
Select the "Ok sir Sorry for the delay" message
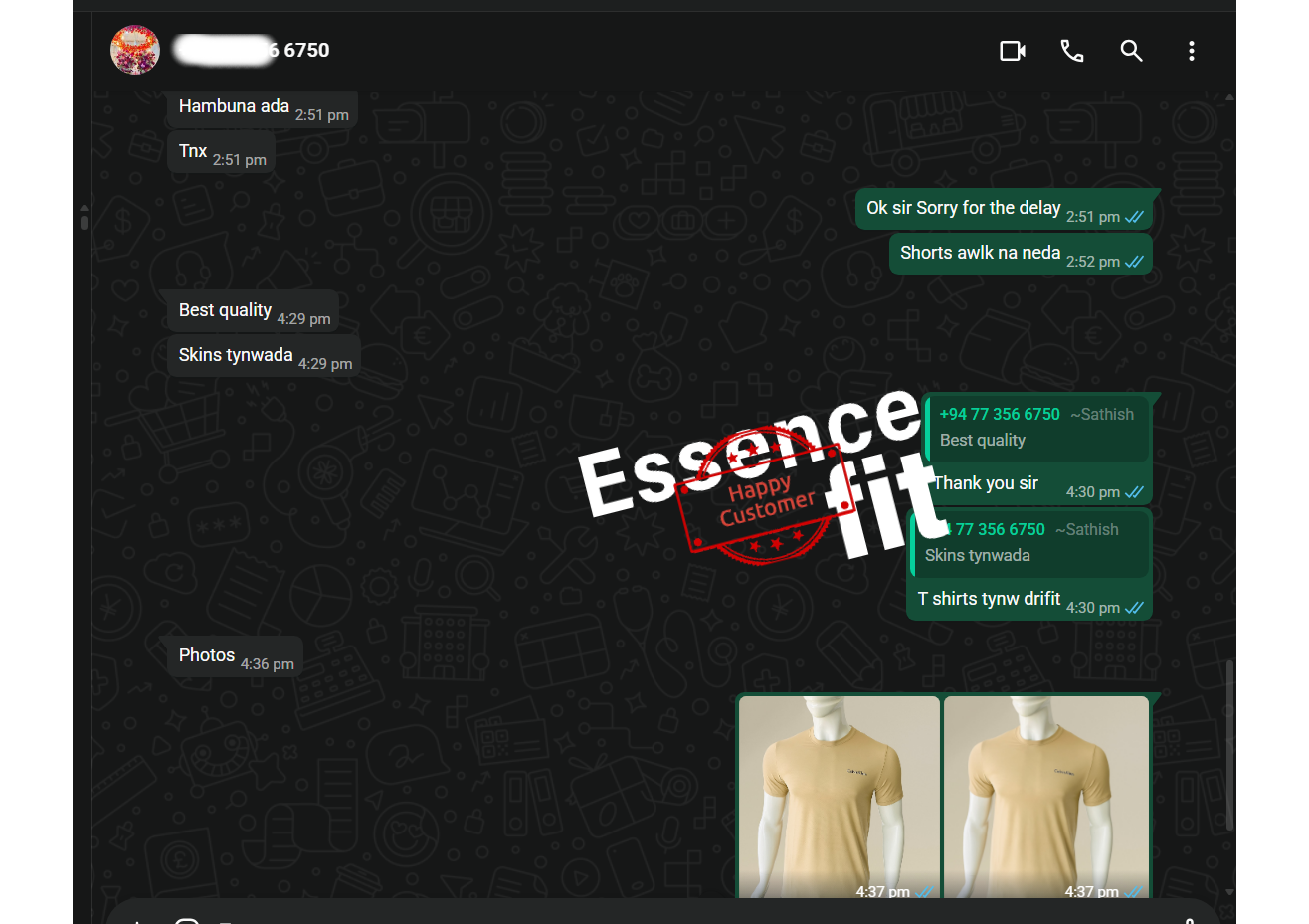(1004, 209)
